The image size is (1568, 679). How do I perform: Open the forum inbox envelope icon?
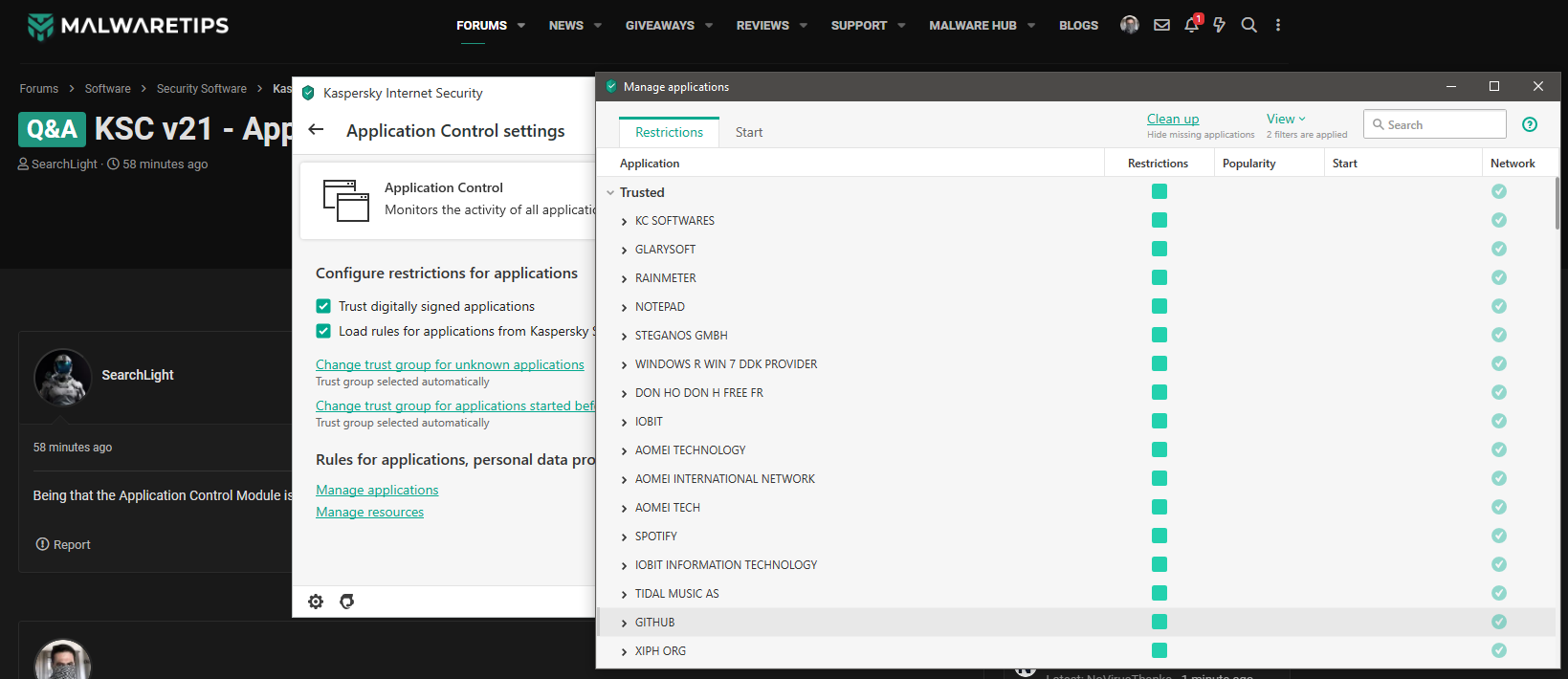pos(1161,26)
